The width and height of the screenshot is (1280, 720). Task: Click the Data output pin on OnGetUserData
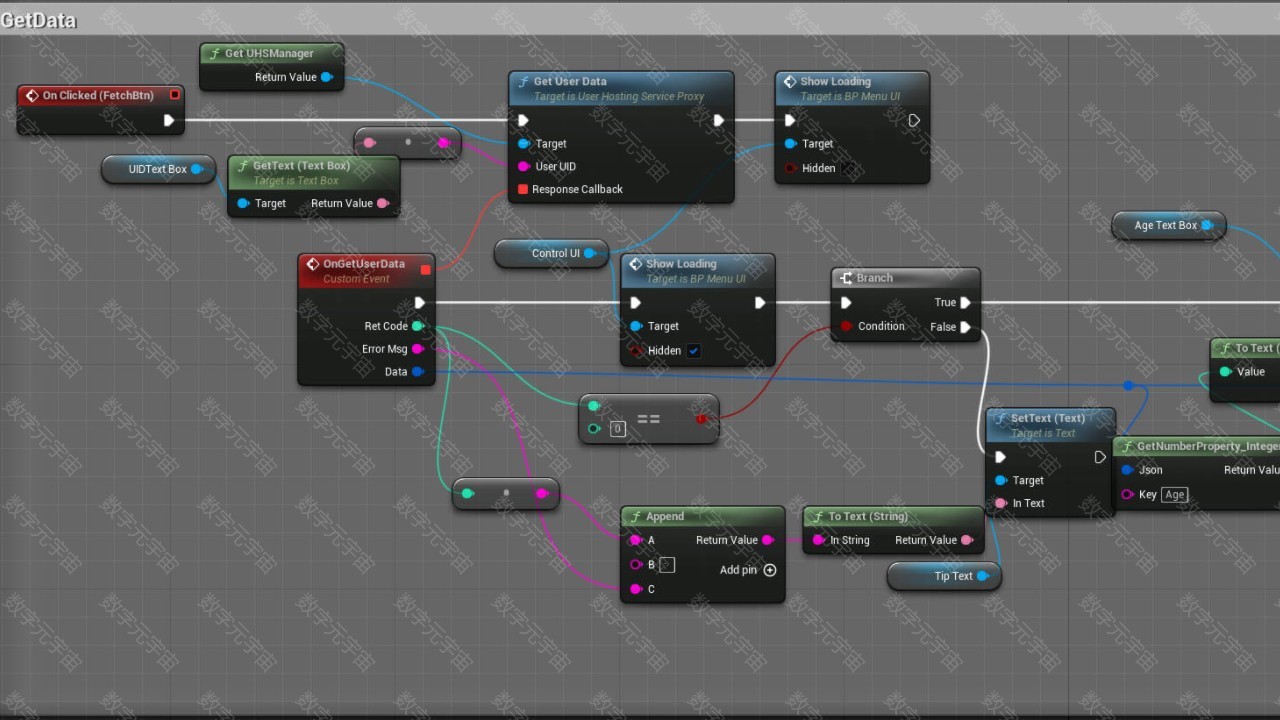click(x=418, y=372)
